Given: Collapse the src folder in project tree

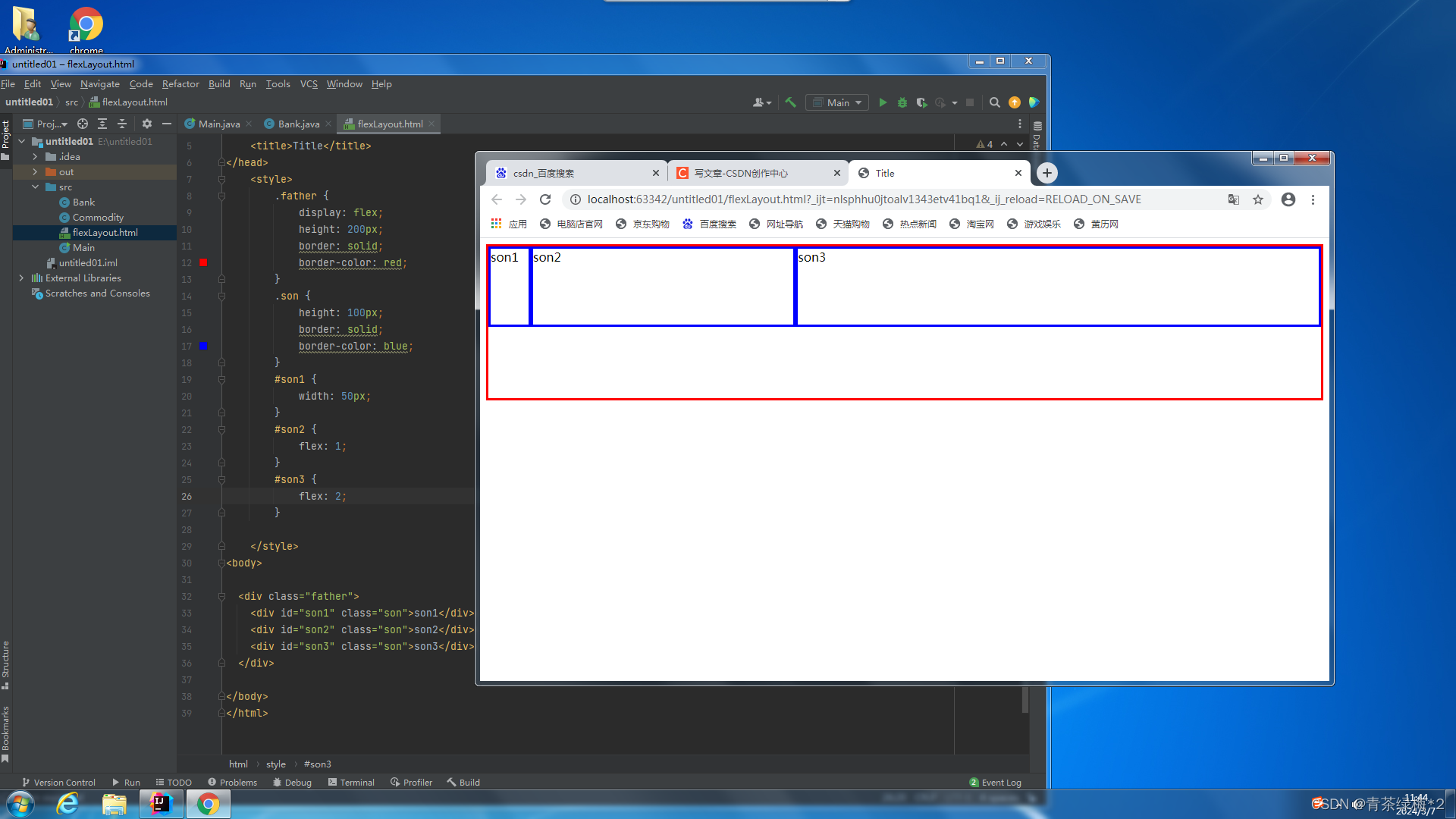Looking at the screenshot, I should click(35, 187).
